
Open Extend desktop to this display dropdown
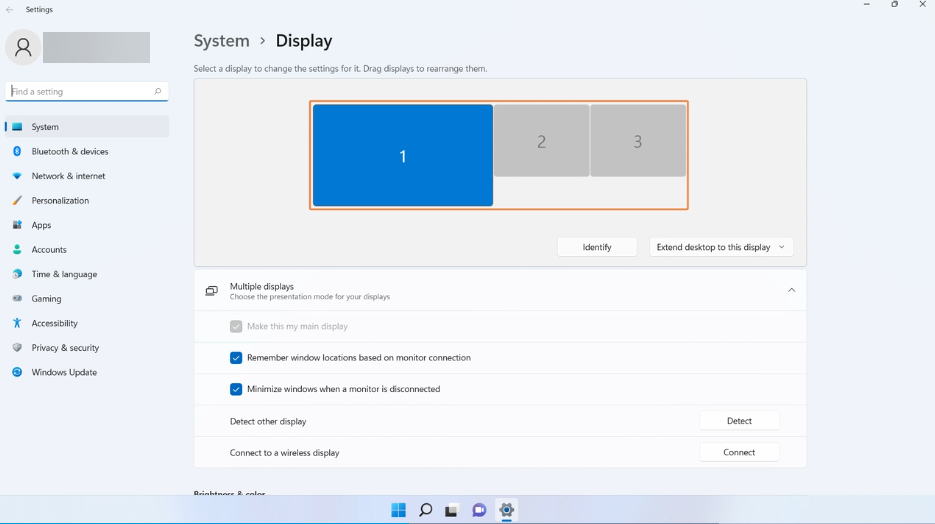721,247
